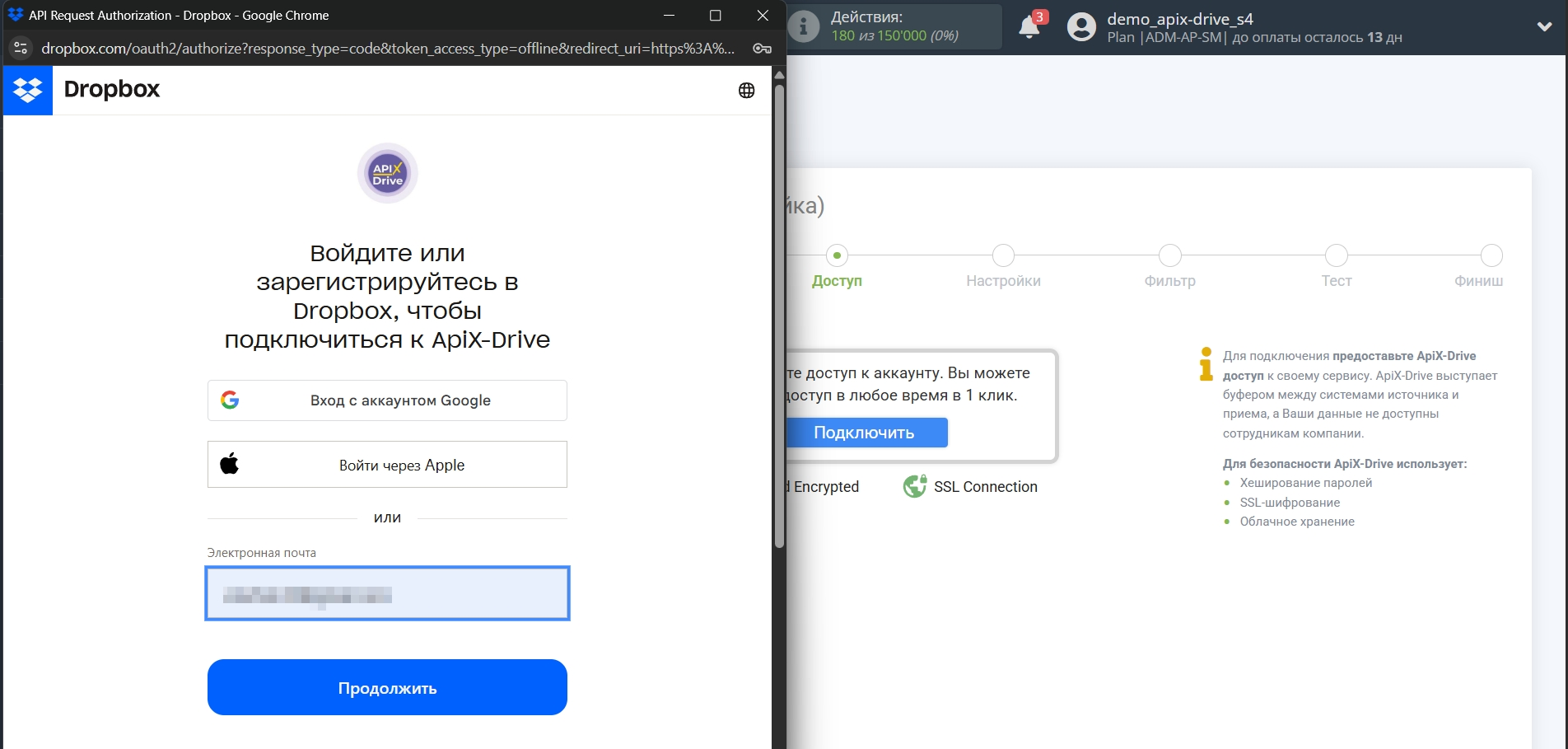Click the Подключить button

(x=863, y=432)
